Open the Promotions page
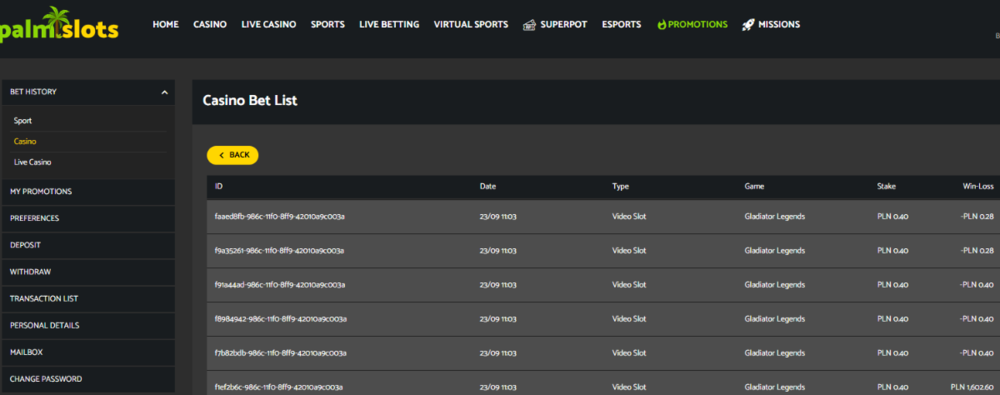This screenshot has width=1000, height=395. click(698, 25)
